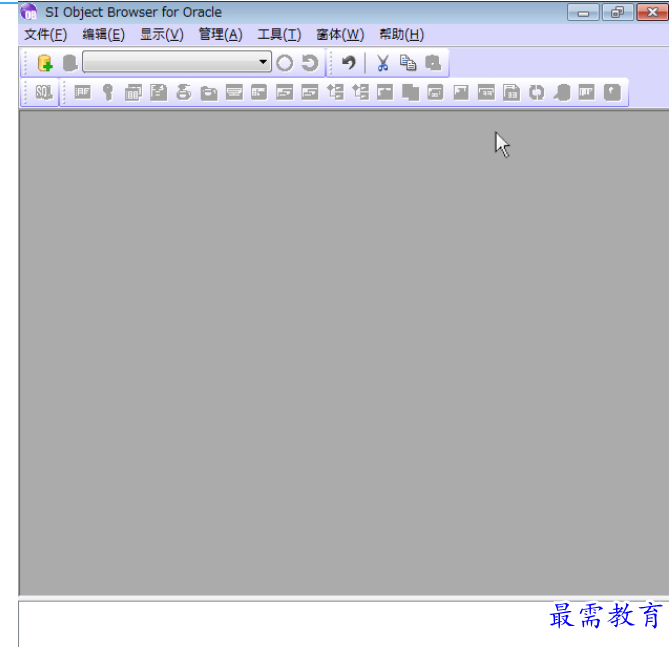Image resolution: width=671 pixels, height=647 pixels.
Task: Open the 文件(F) menu
Action: click(45, 35)
